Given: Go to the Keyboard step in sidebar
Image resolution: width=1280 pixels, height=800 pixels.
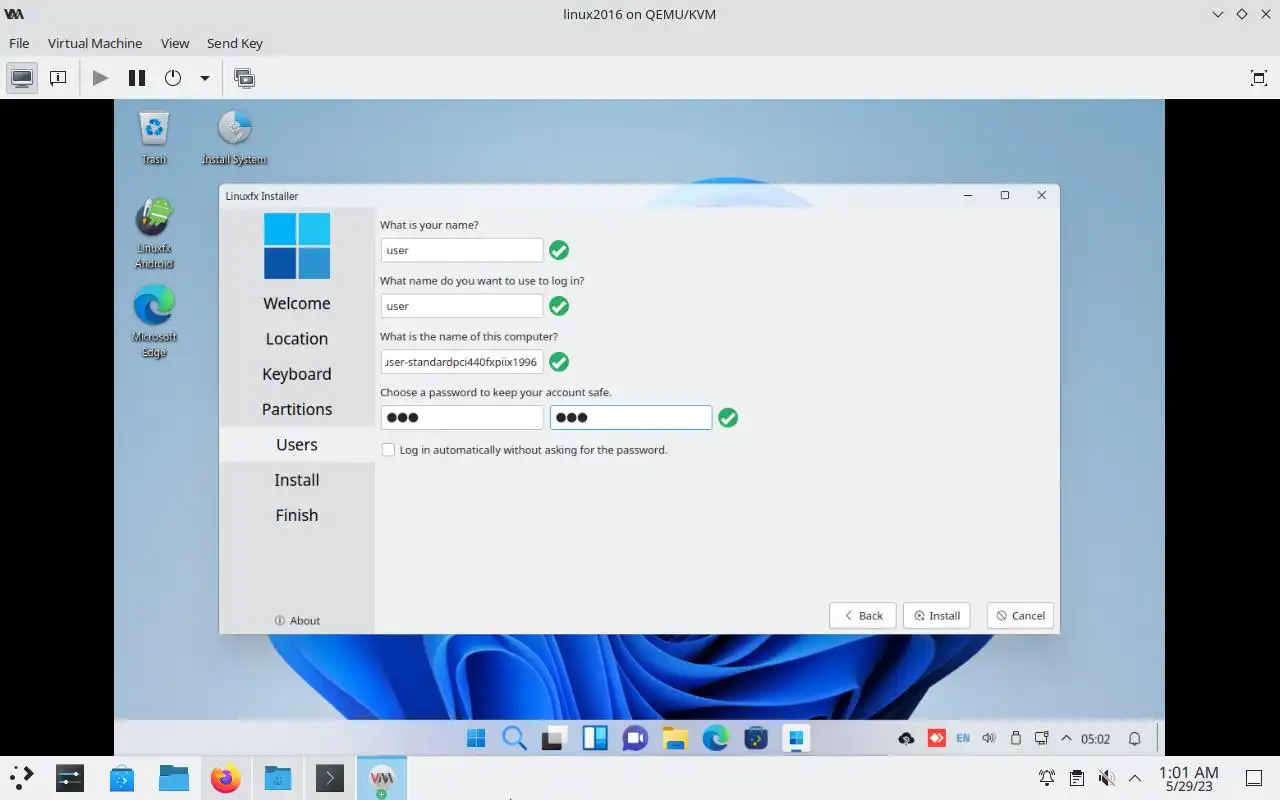Looking at the screenshot, I should (297, 374).
